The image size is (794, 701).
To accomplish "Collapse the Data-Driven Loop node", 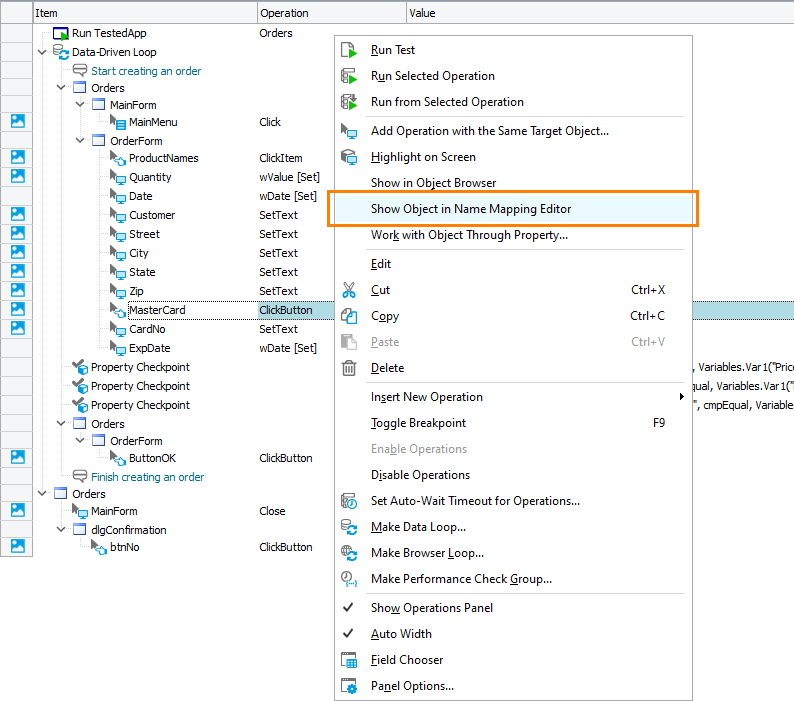I will tap(42, 52).
